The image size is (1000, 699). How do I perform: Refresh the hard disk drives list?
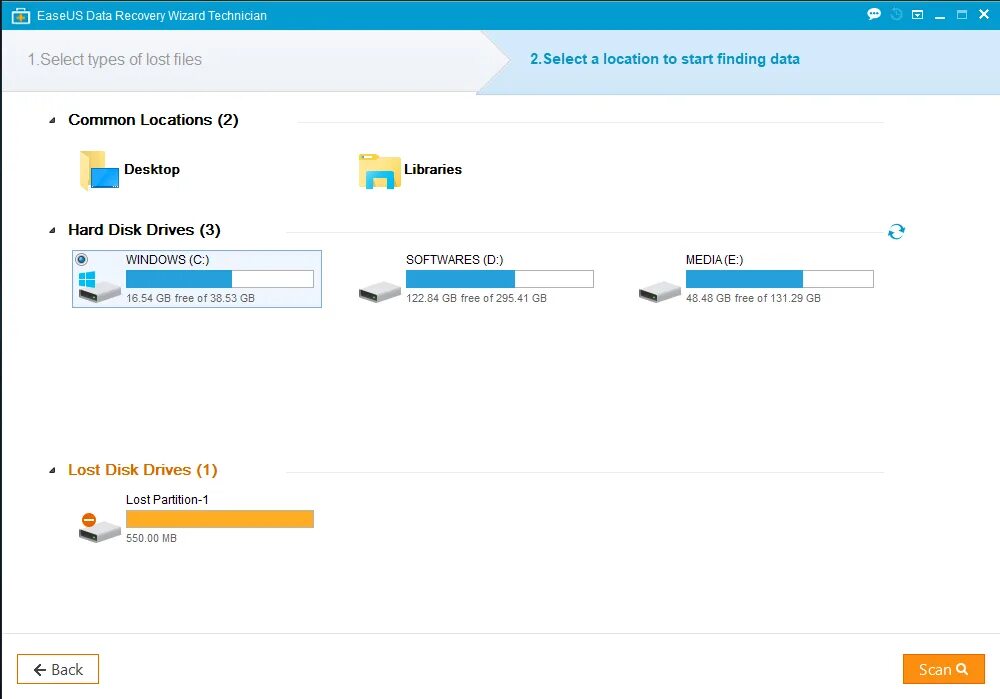[896, 232]
